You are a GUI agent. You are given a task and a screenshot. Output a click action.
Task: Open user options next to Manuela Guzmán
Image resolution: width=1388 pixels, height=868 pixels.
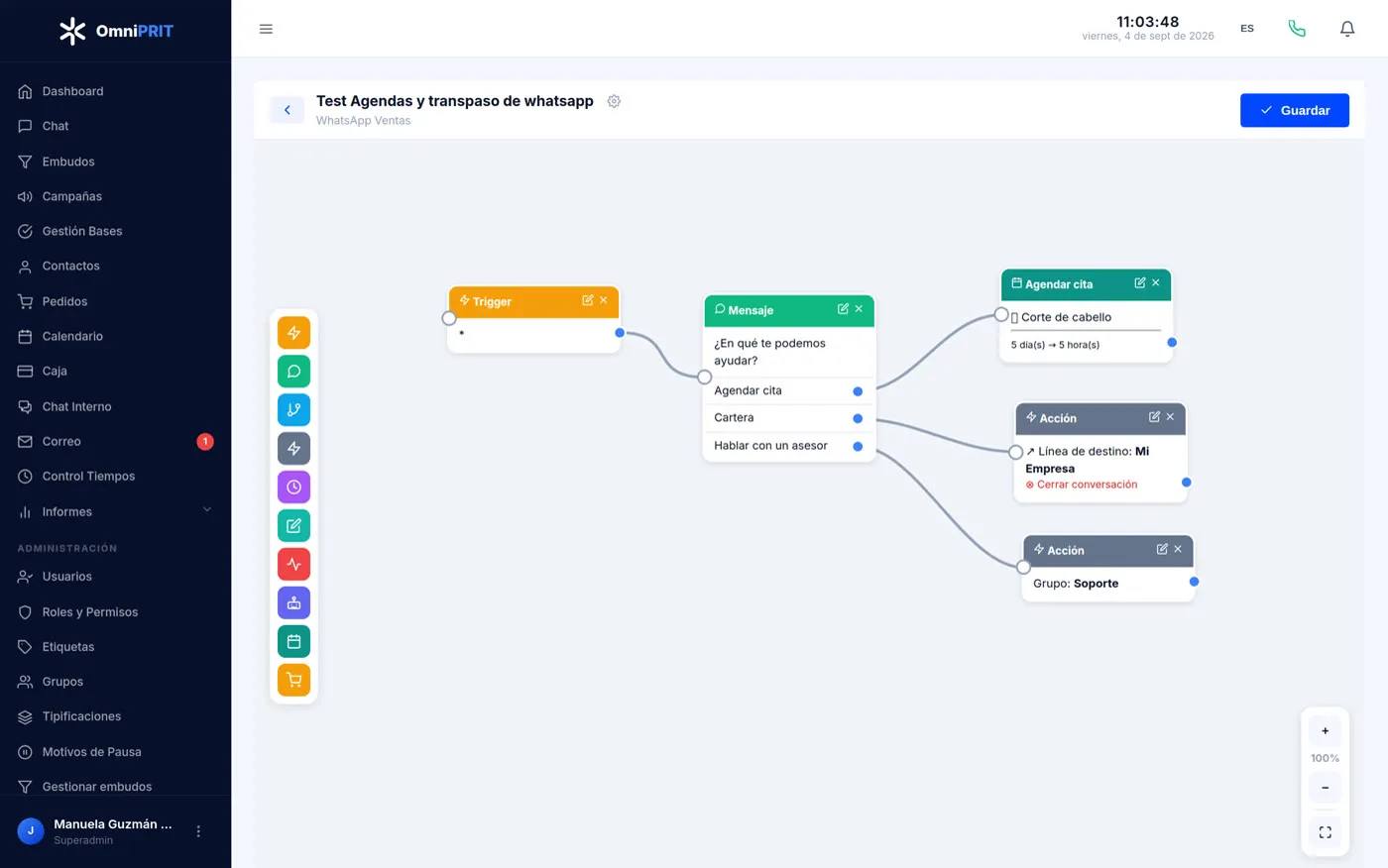point(198,831)
